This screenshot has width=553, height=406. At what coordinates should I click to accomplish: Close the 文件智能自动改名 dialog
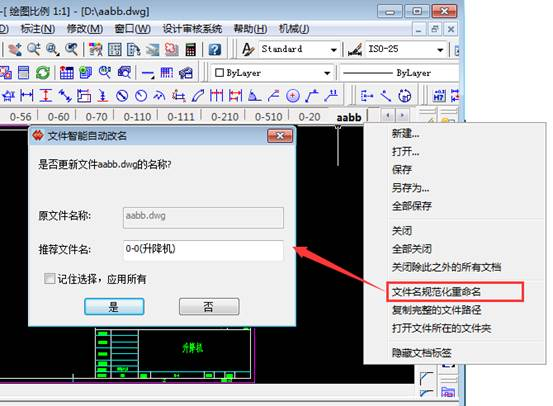point(280,136)
